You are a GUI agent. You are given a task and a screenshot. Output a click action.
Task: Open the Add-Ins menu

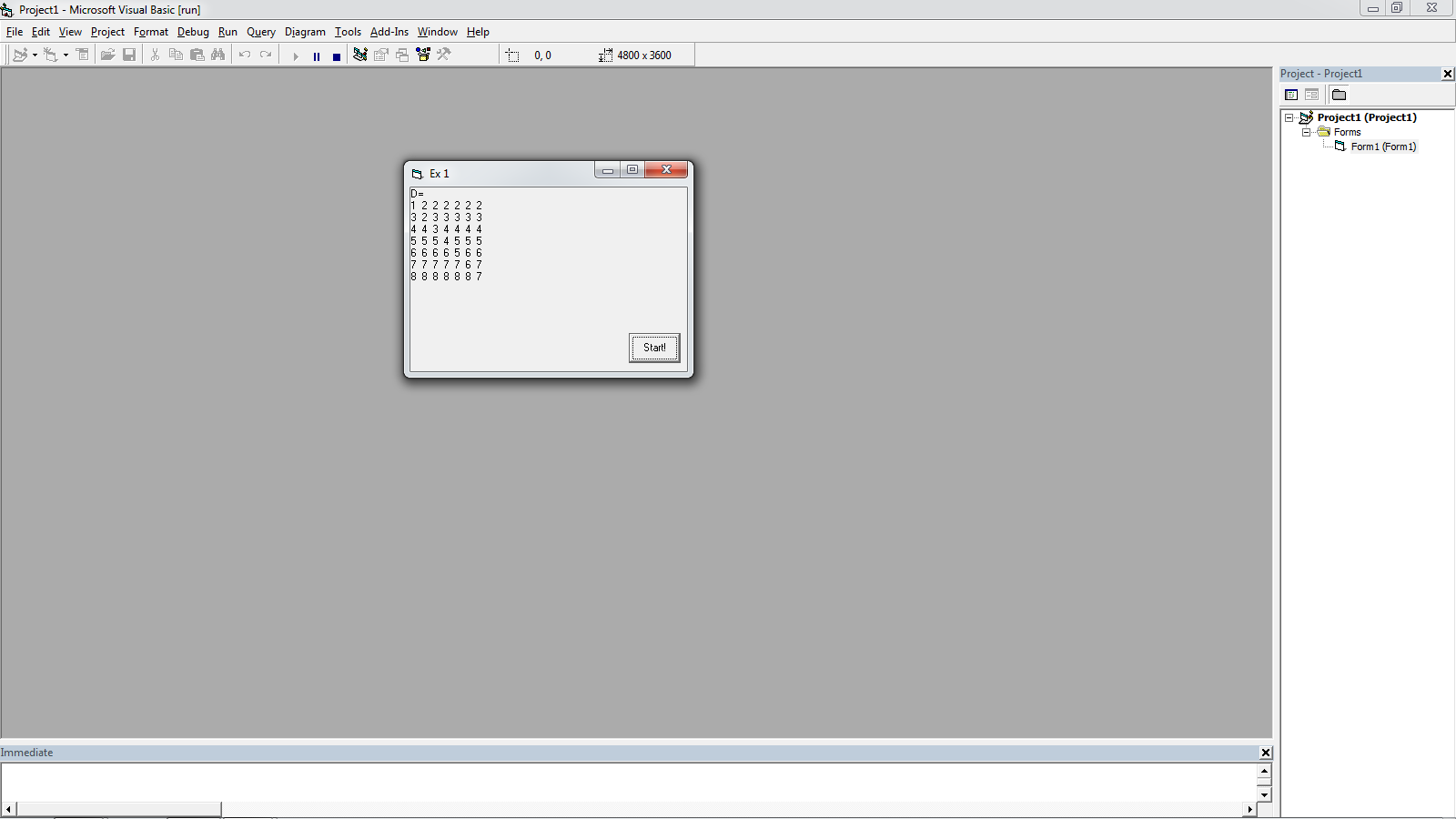[x=389, y=32]
